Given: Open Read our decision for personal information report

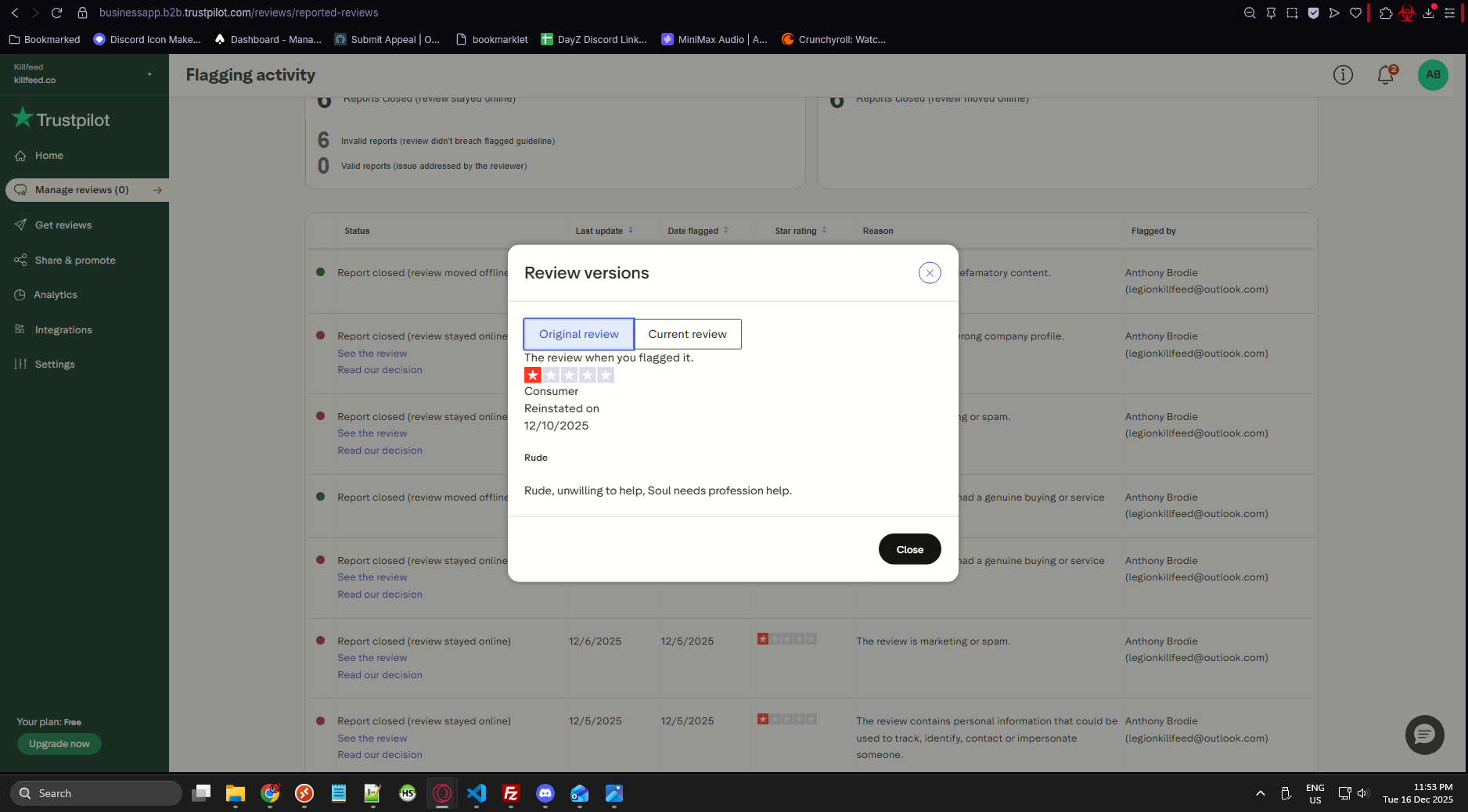Looking at the screenshot, I should (x=380, y=755).
